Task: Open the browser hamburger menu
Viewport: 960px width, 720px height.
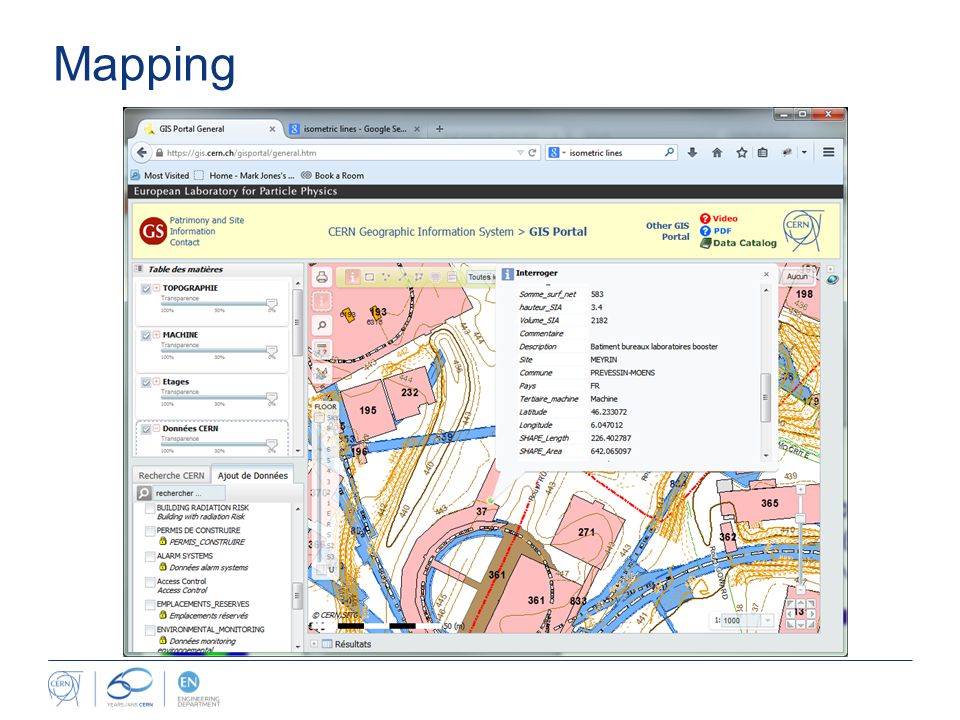Action: pos(828,152)
